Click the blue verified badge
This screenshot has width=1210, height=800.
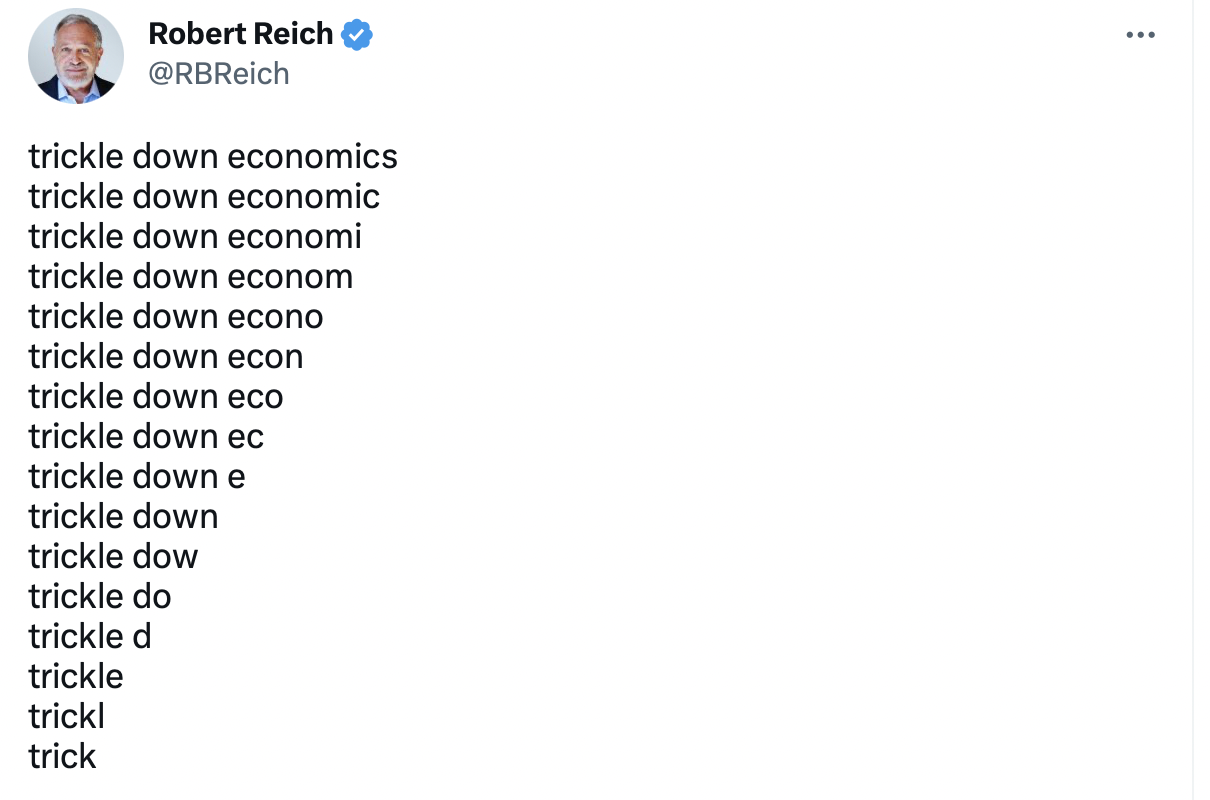[357, 35]
